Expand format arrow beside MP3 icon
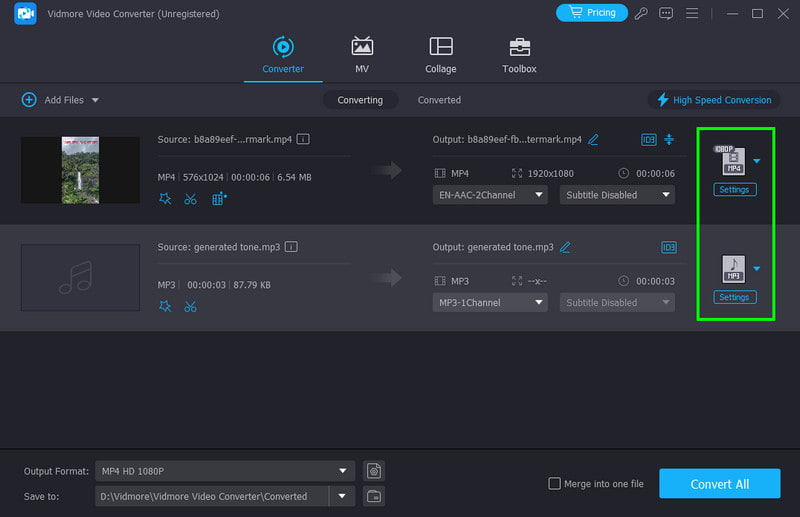Image resolution: width=800 pixels, height=517 pixels. click(x=757, y=269)
